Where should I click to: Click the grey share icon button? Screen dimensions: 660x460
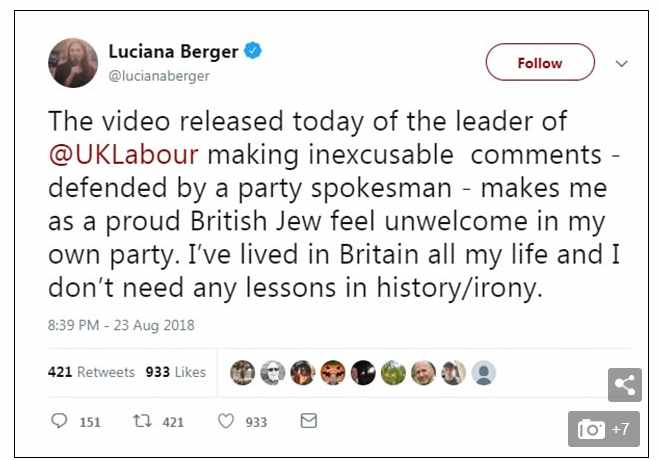coord(625,385)
